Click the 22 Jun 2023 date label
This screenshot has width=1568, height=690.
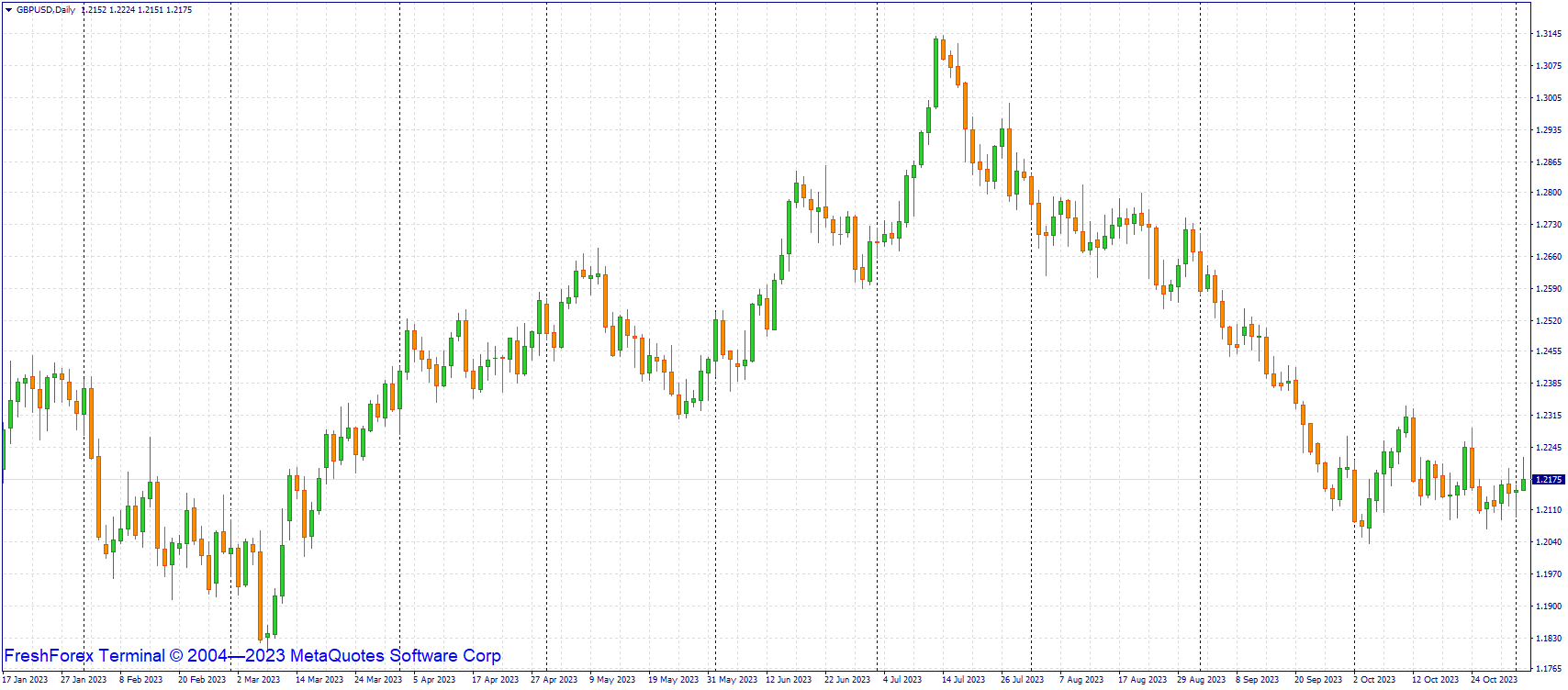pos(847,680)
